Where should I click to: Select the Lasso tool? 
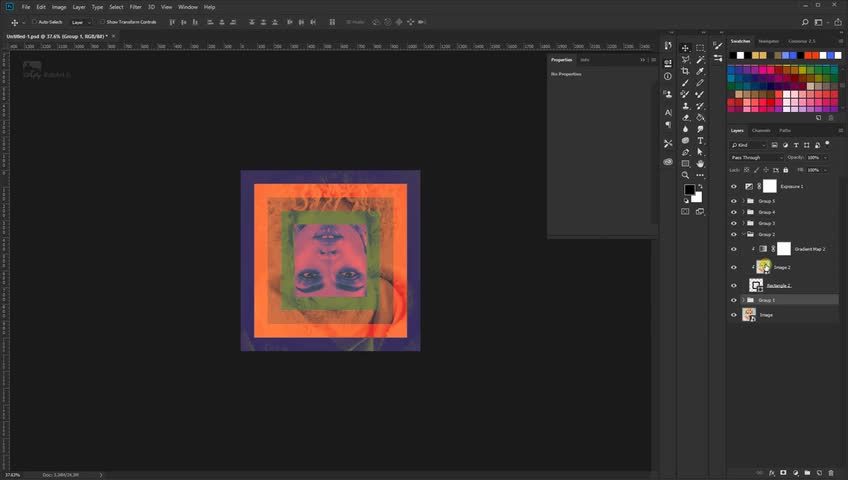point(685,59)
